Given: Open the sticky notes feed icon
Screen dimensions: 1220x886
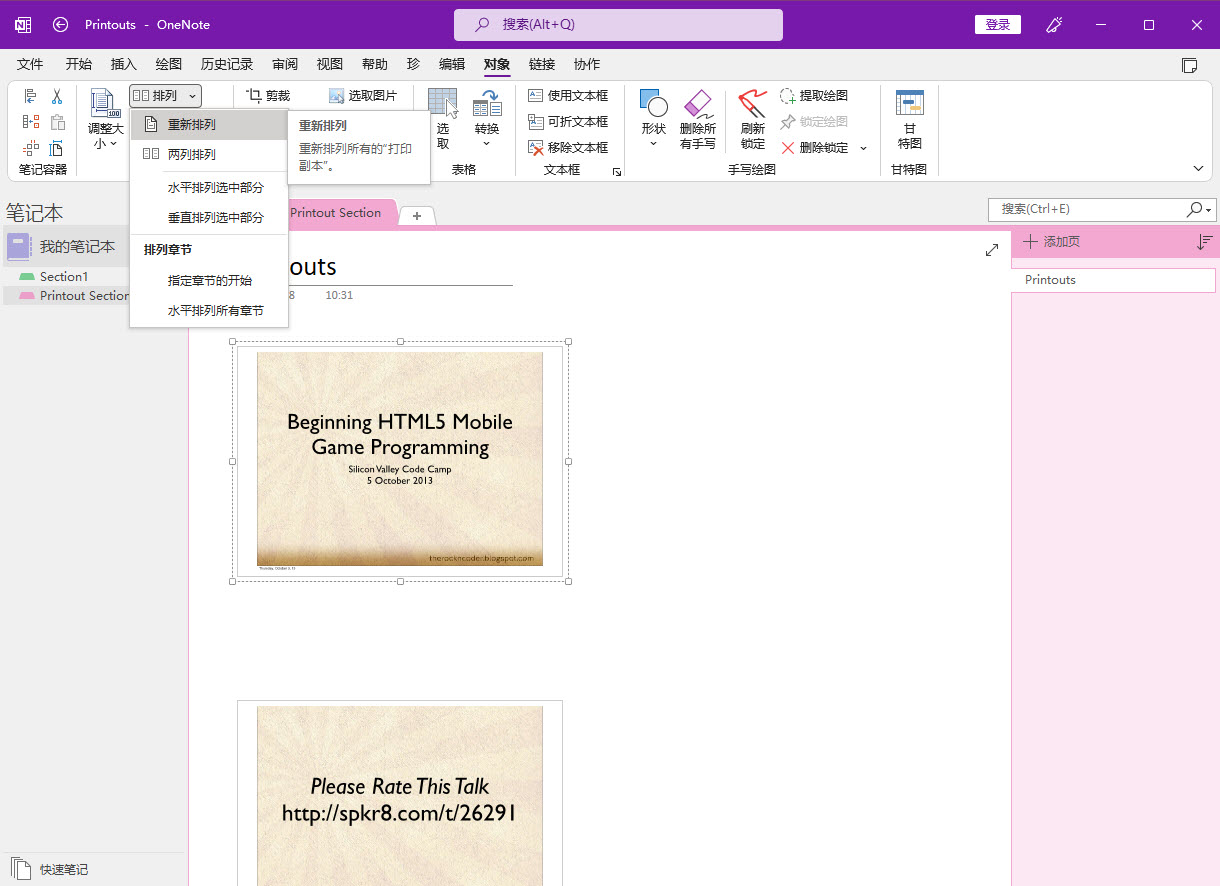Looking at the screenshot, I should (x=1190, y=65).
